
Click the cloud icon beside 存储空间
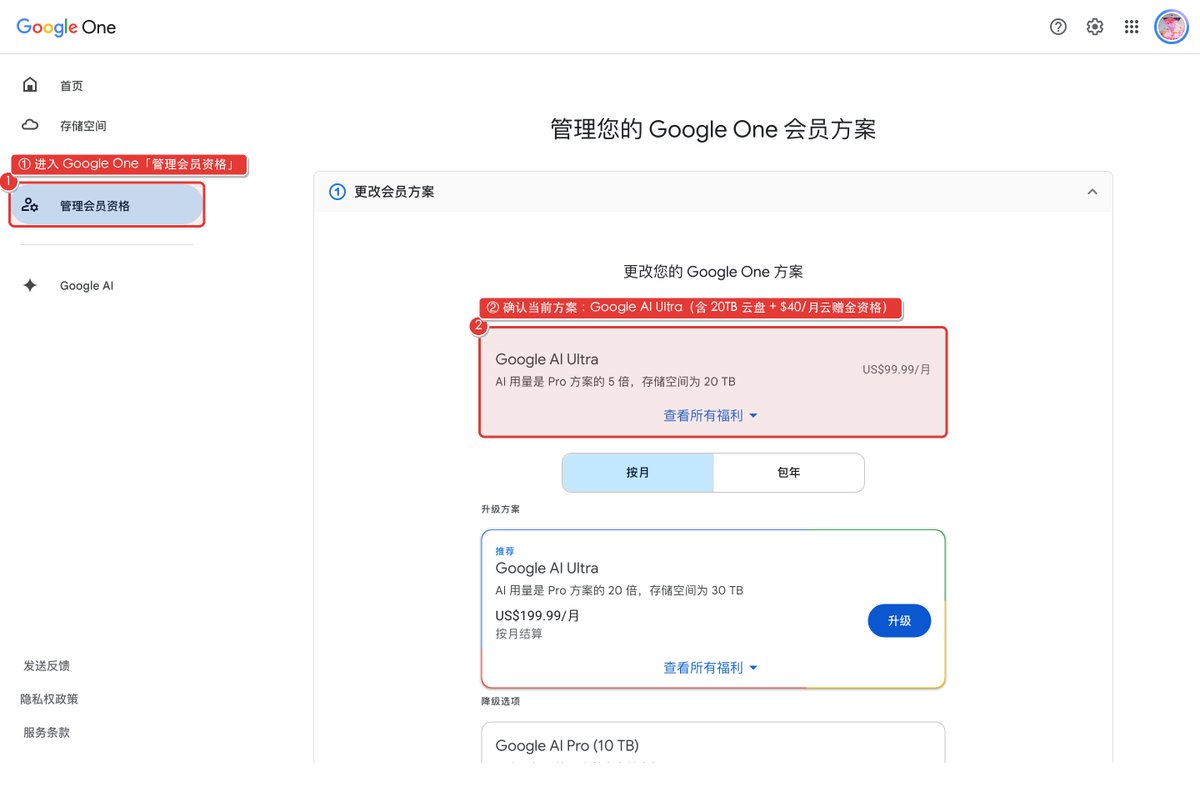(30, 125)
